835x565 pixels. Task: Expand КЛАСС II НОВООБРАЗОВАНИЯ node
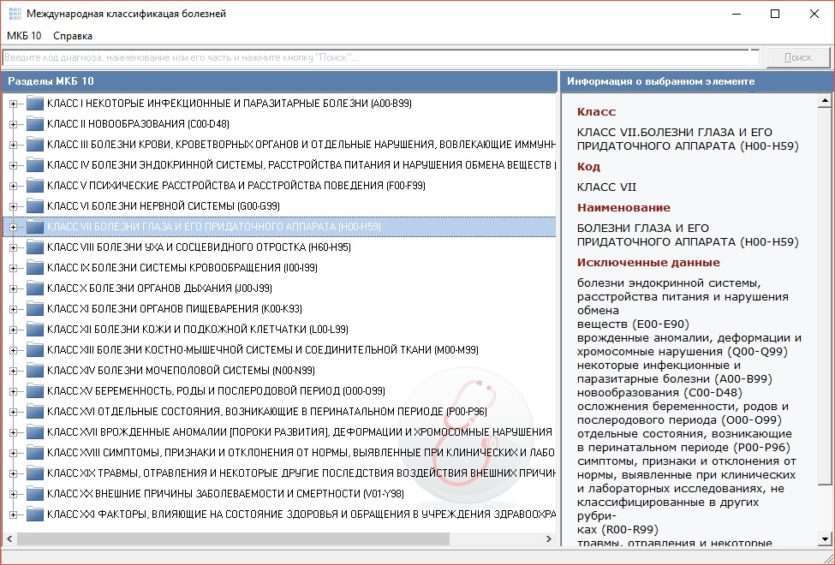[x=13, y=124]
